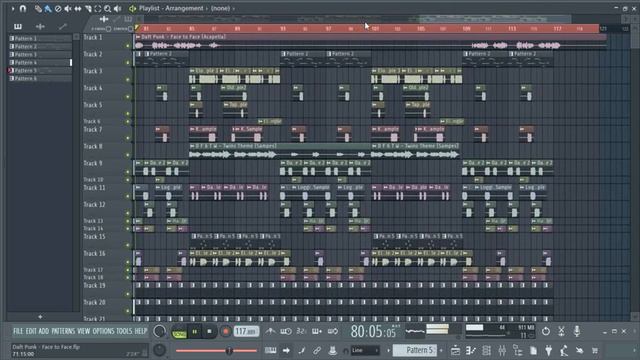Select the Select tool dashed bracket icon
The height and width of the screenshot is (360, 640).
[x=98, y=8]
